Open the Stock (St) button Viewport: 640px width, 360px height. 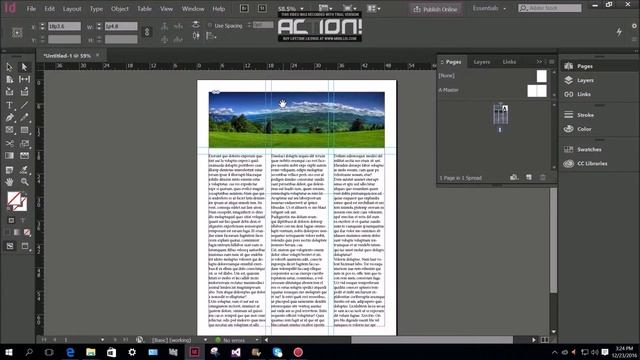[x=262, y=8]
